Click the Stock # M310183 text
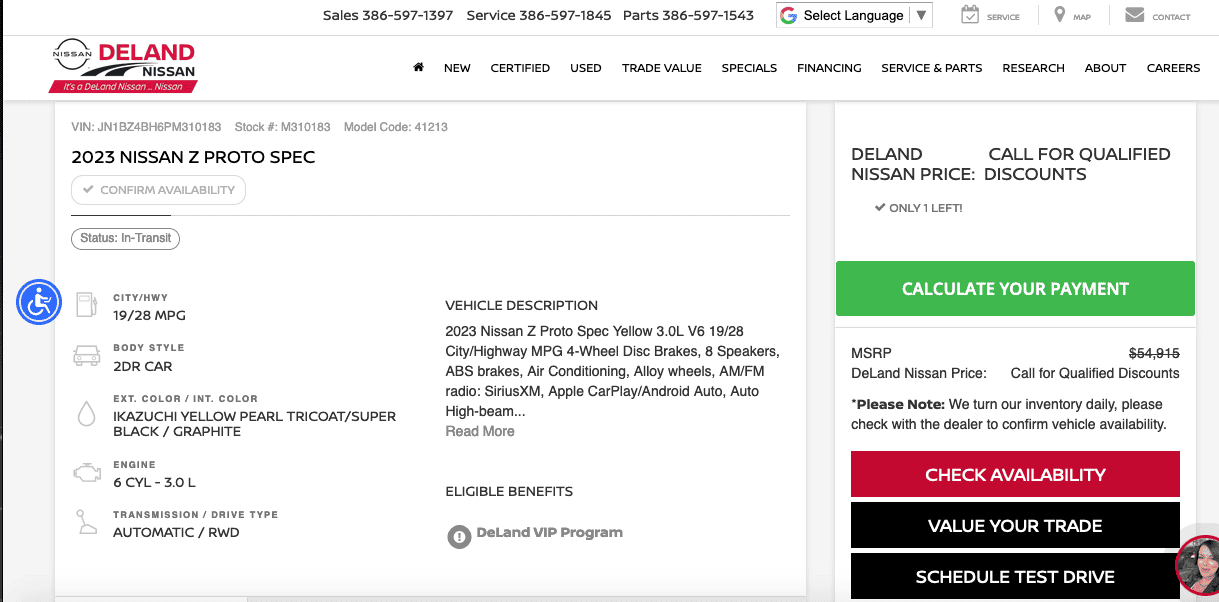1219x602 pixels. click(x=282, y=127)
